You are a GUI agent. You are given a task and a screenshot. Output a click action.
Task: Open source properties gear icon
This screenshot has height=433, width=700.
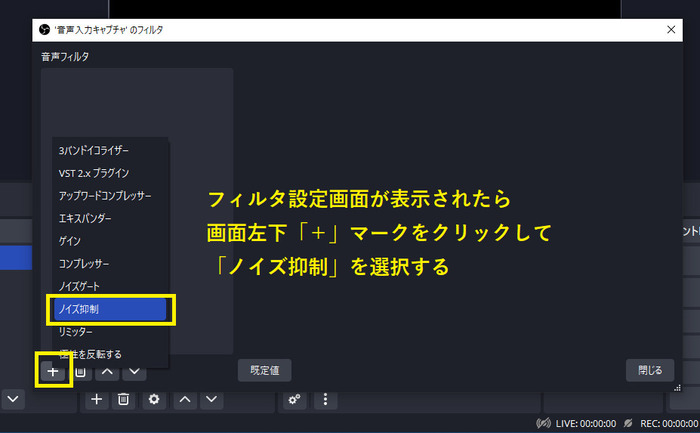tap(154, 400)
